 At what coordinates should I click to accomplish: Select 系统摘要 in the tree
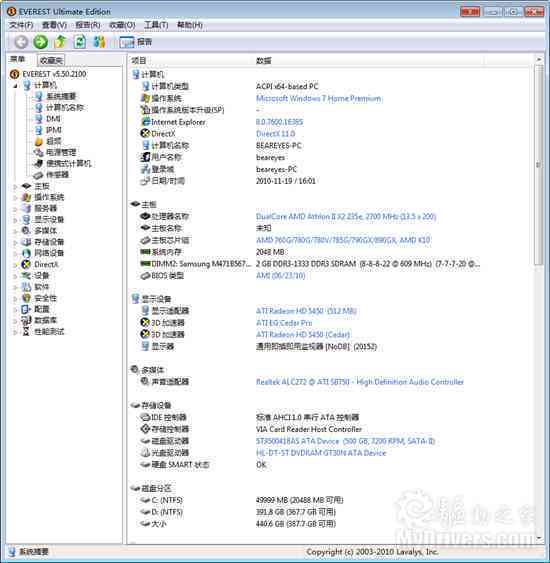[x=61, y=96]
